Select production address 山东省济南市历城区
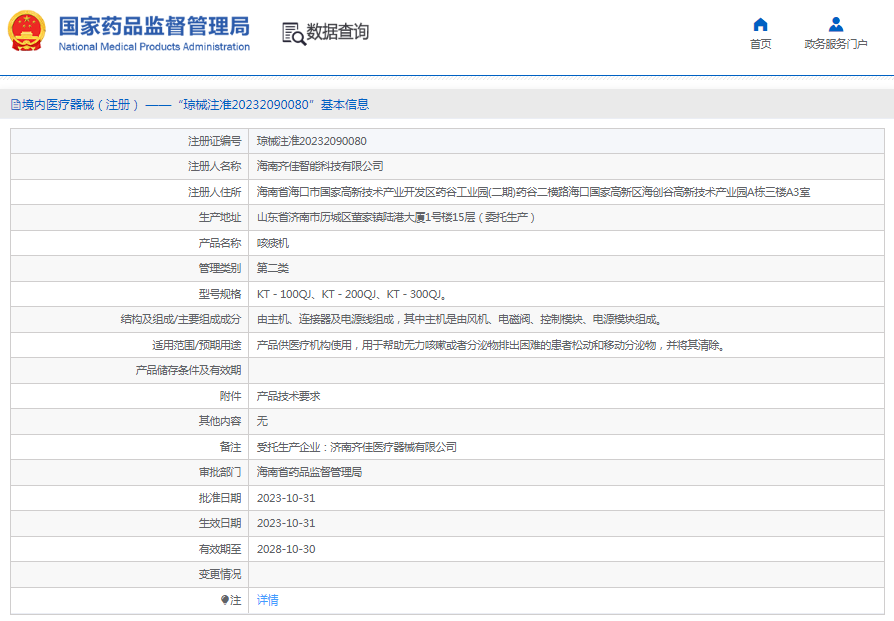This screenshot has height=621, width=894. [x=396, y=217]
